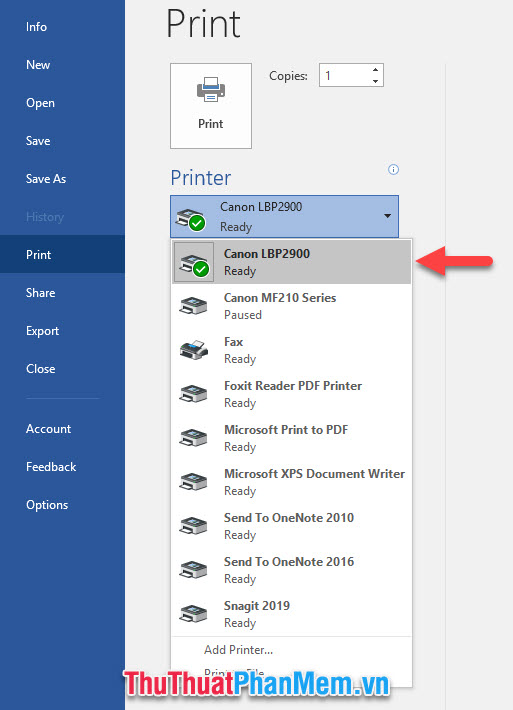
Task: Choose the Microsoft Print to PDF icon
Action: [193, 438]
